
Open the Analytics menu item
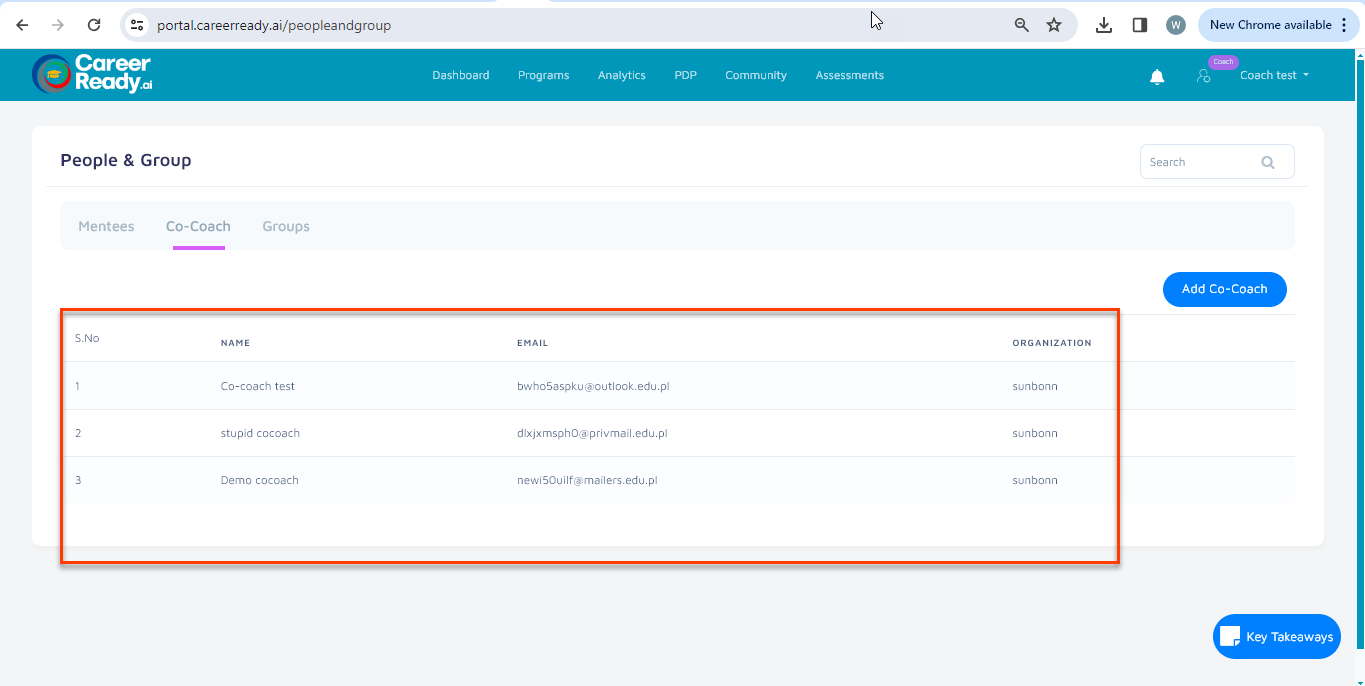(x=621, y=76)
